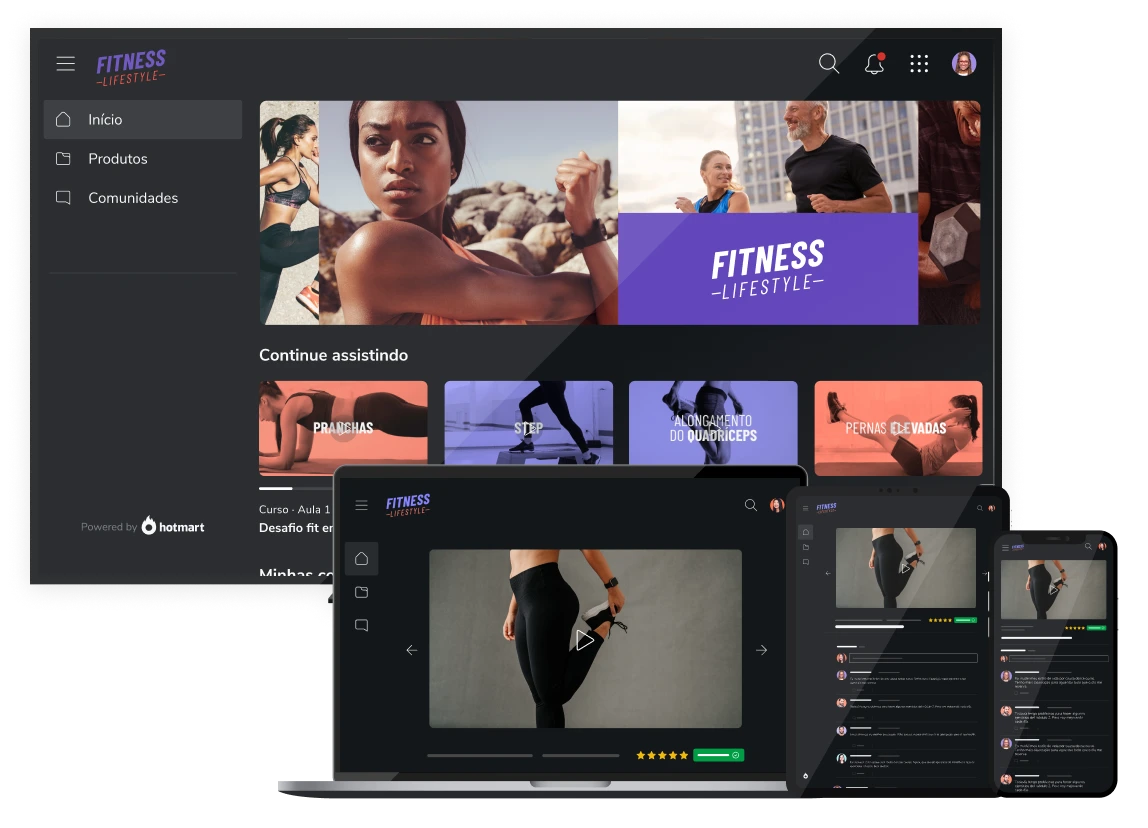Viewport: 1148px width, 828px height.
Task: Select the products folder icon in the laptop sidebar
Action: coord(362,592)
